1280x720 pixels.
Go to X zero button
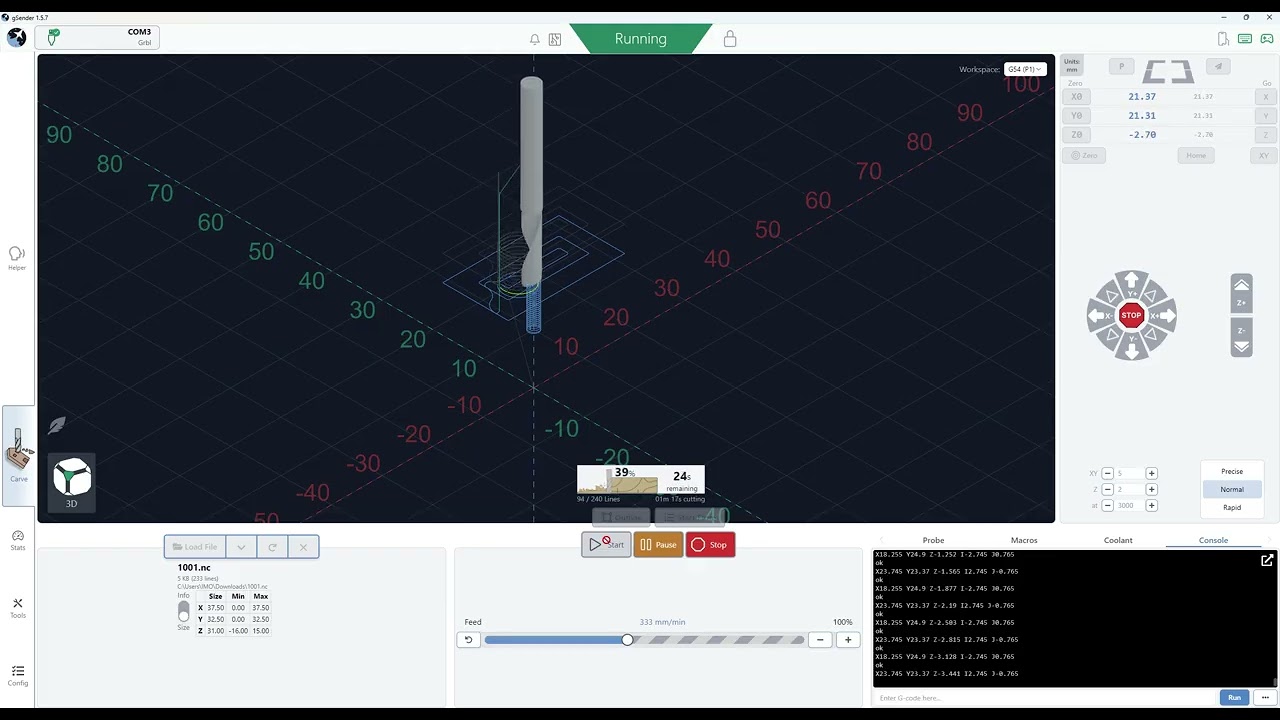pos(1265,97)
